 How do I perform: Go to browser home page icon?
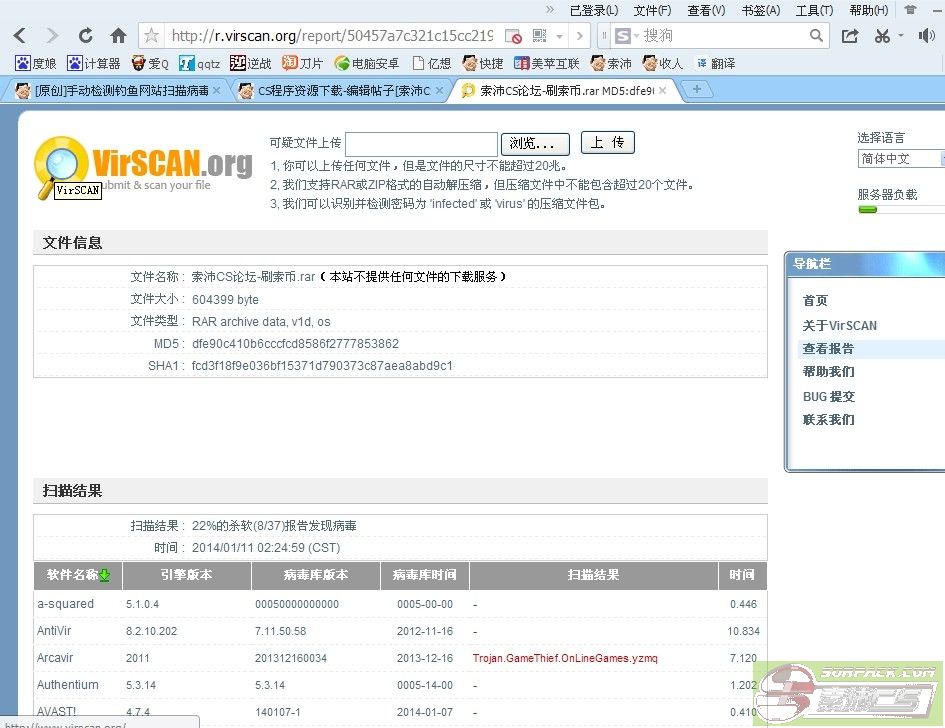point(118,36)
